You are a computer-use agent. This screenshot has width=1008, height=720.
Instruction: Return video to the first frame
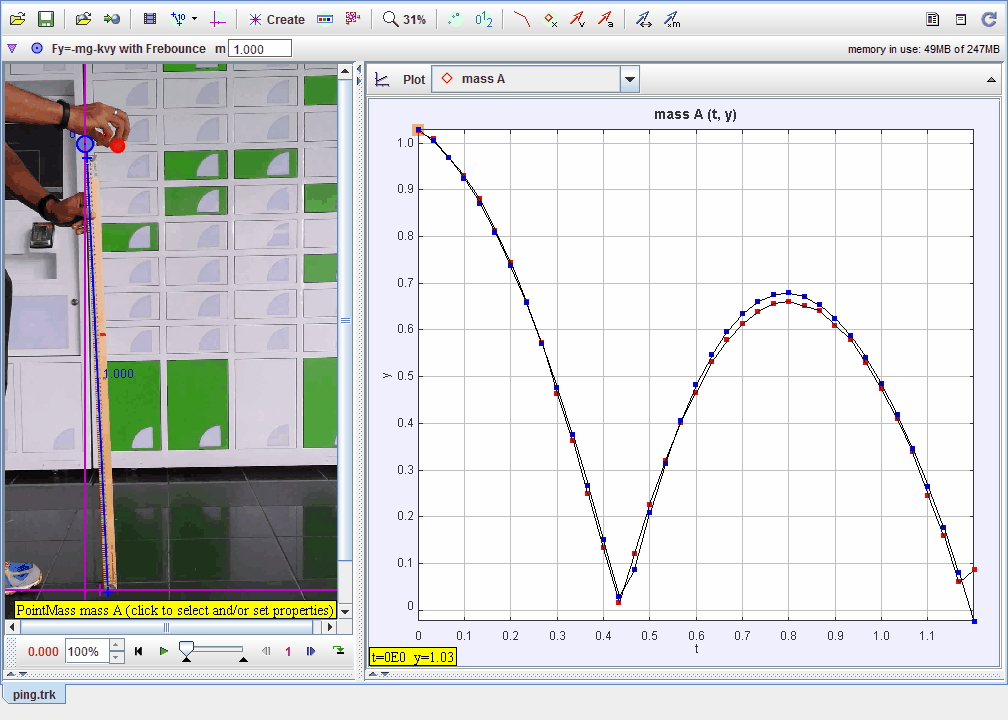click(139, 651)
